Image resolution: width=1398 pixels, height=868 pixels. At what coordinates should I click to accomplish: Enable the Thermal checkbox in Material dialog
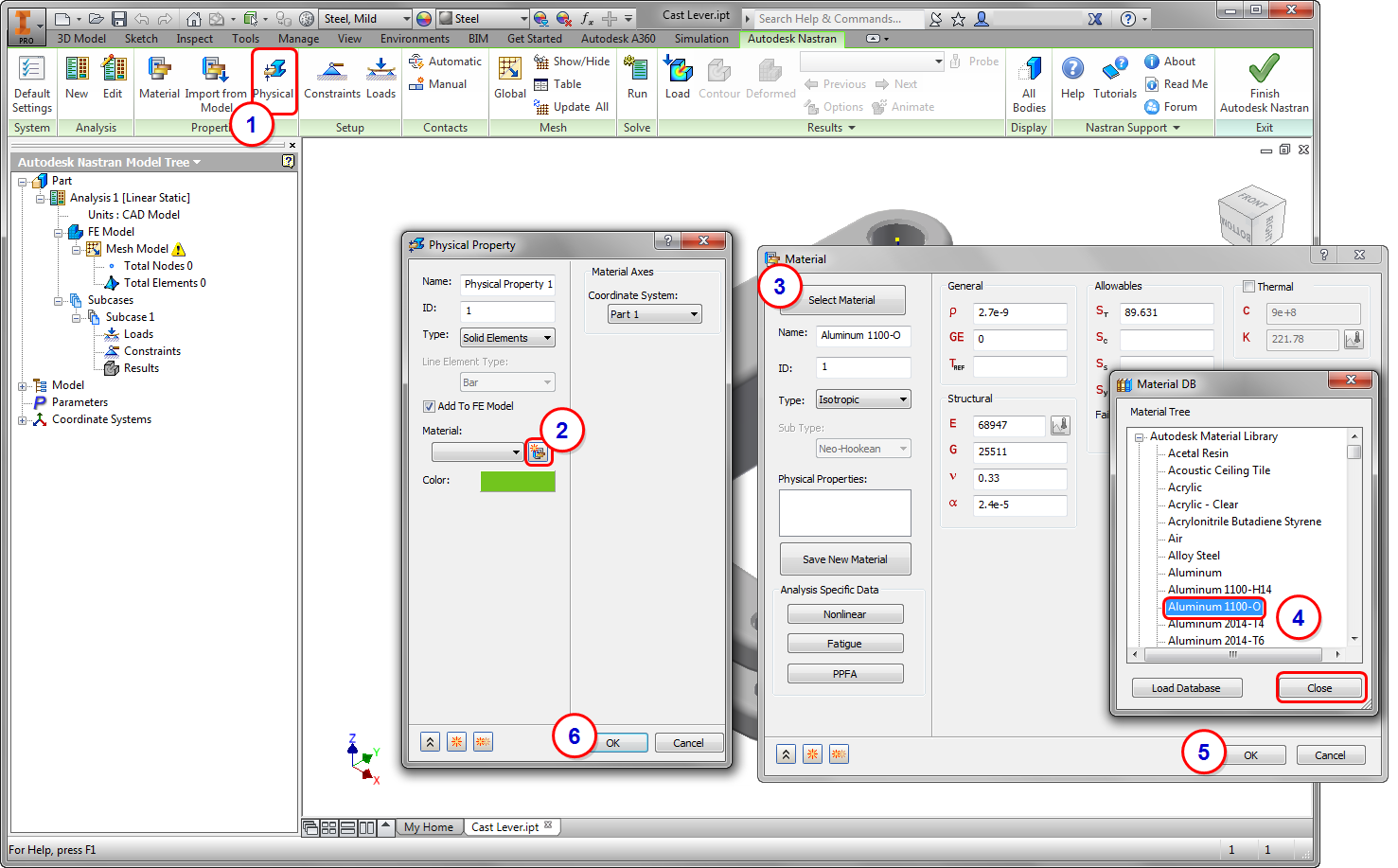[x=1248, y=287]
